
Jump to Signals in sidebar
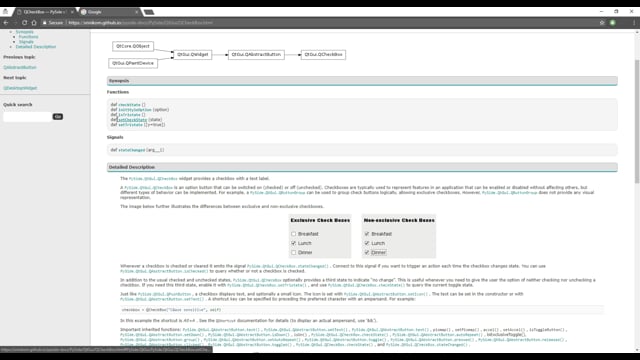[26, 42]
